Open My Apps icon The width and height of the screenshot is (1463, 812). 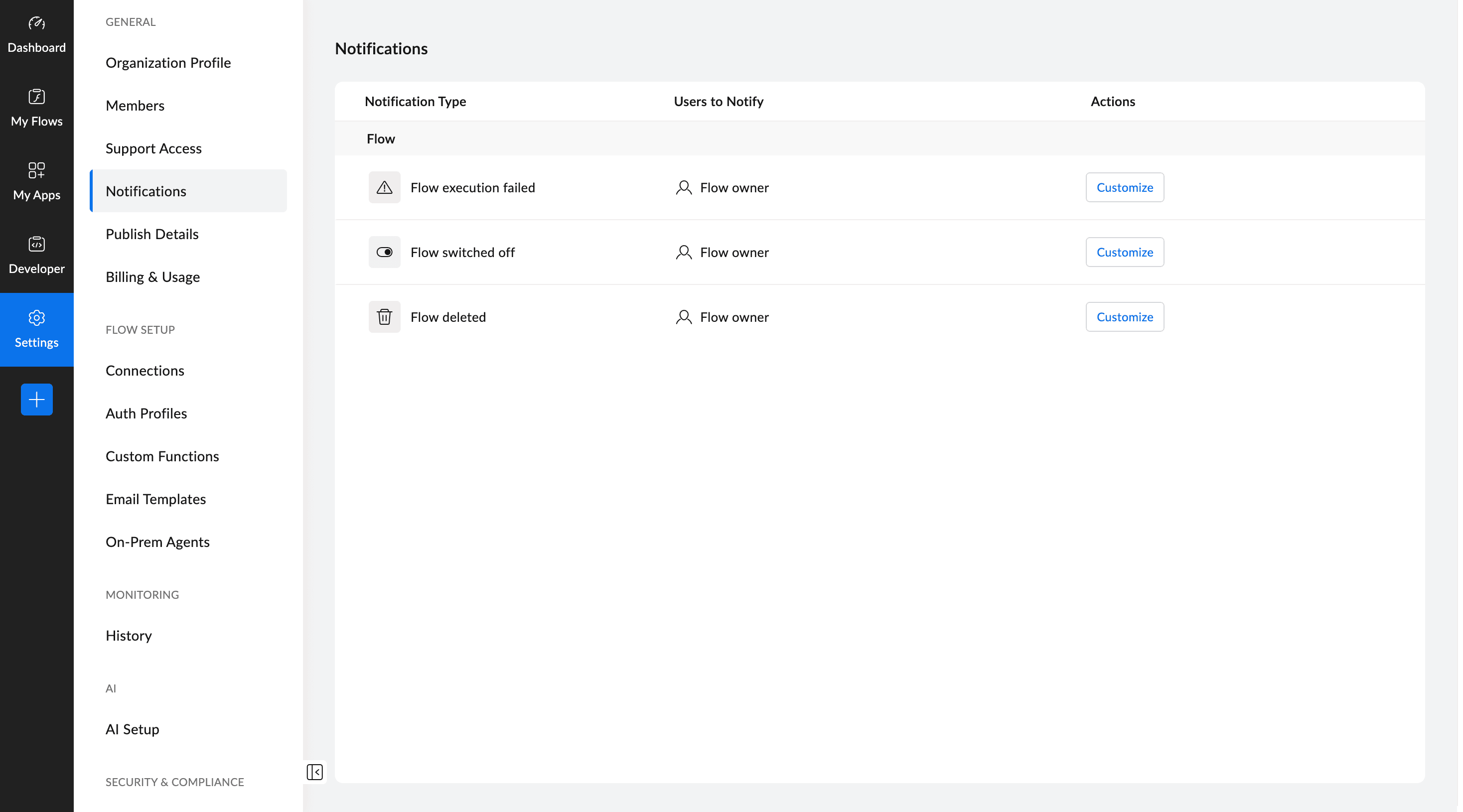coord(36,170)
